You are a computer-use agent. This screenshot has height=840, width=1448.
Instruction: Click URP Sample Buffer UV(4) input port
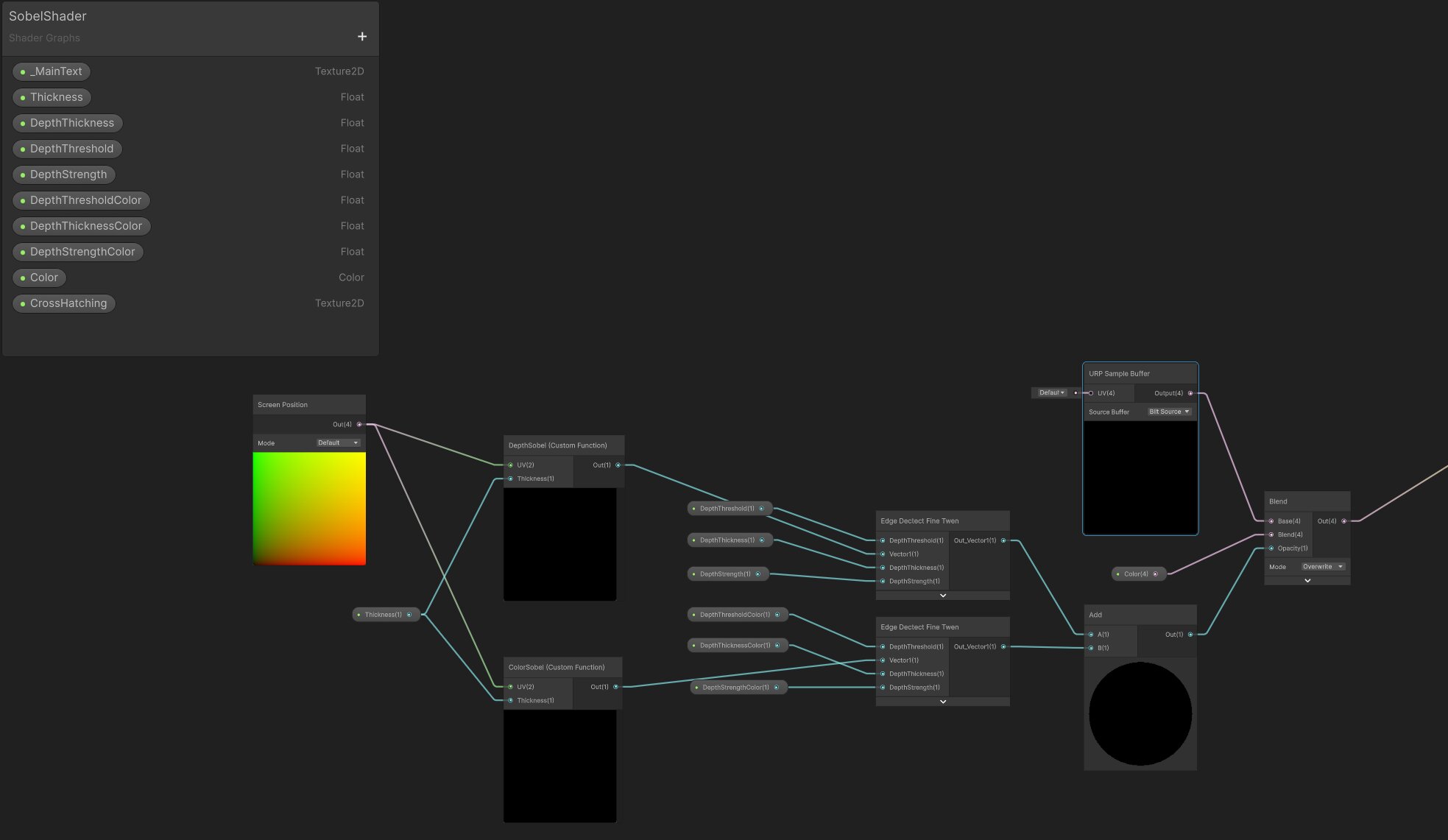pyautogui.click(x=1091, y=393)
